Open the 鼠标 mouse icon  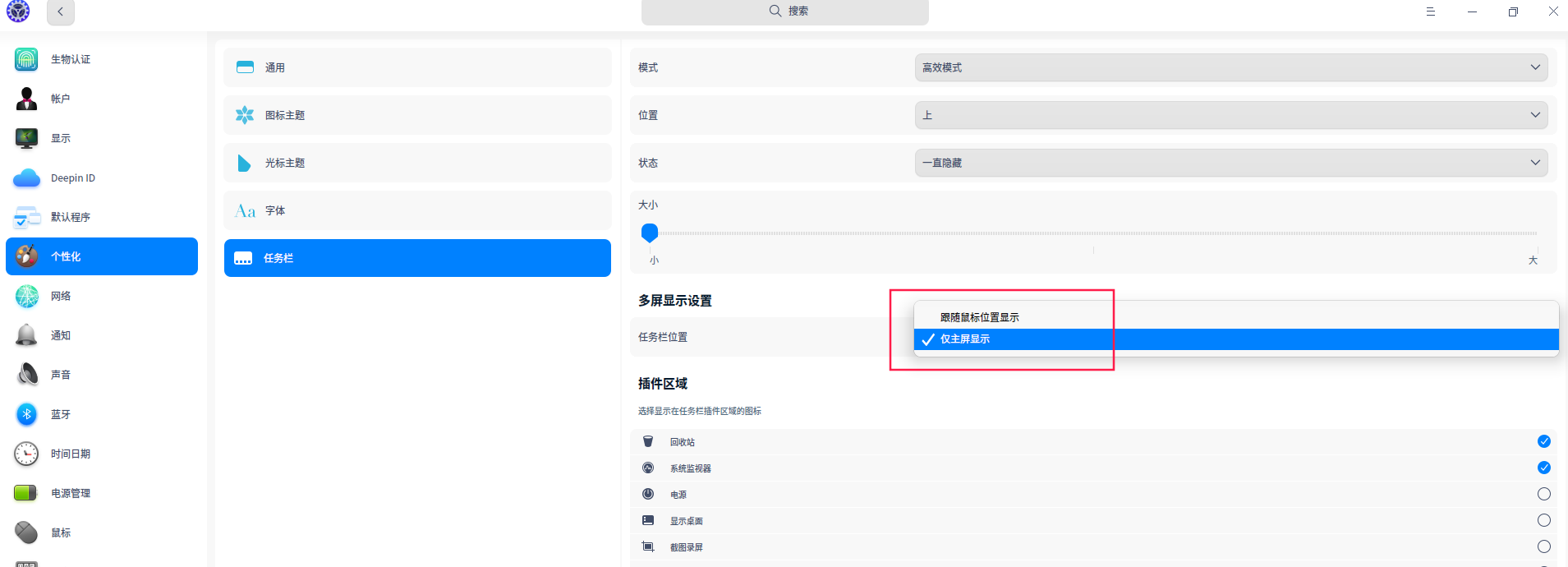26,532
